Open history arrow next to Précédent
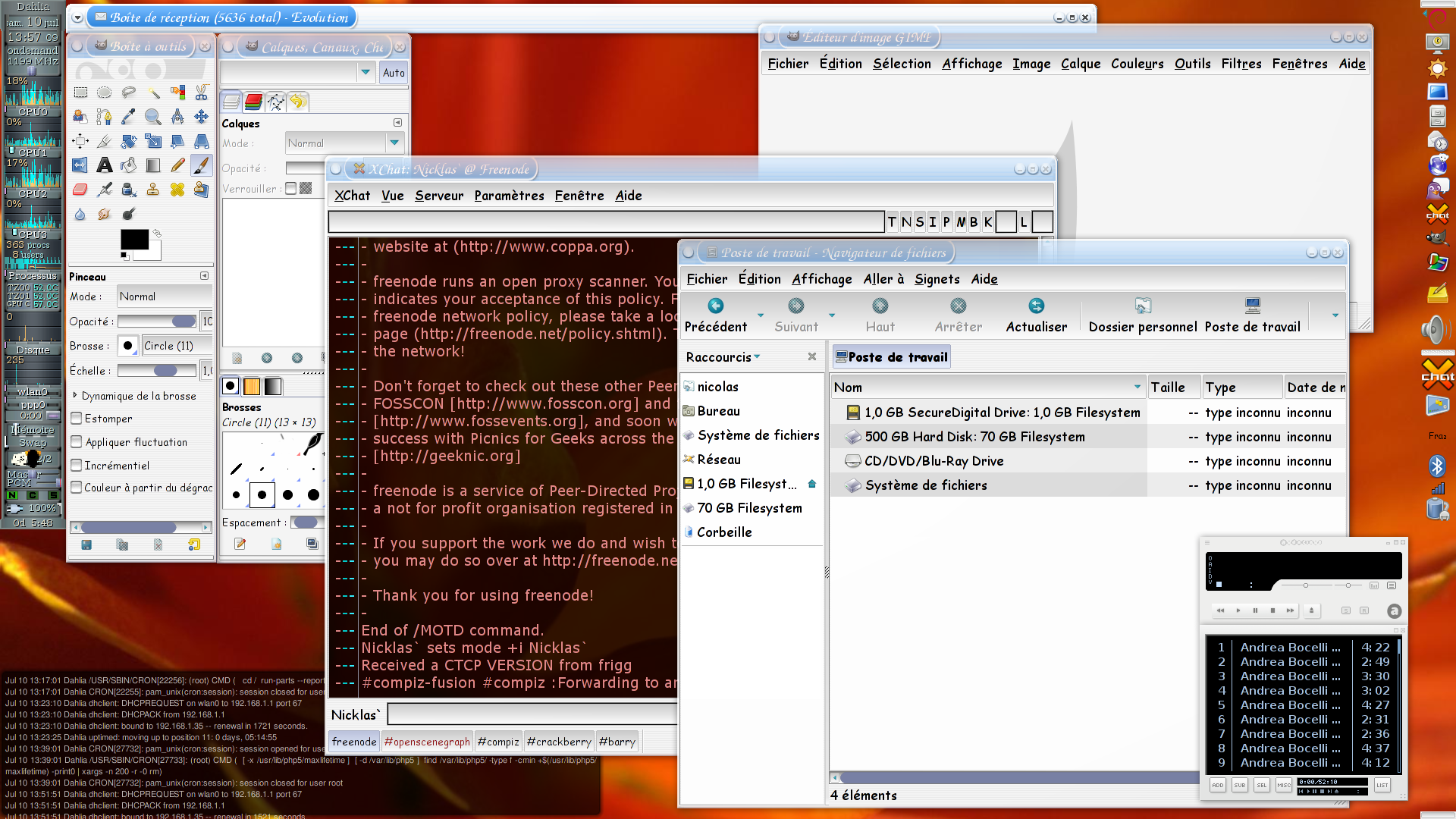Viewport: 1456px width, 819px height. click(760, 315)
